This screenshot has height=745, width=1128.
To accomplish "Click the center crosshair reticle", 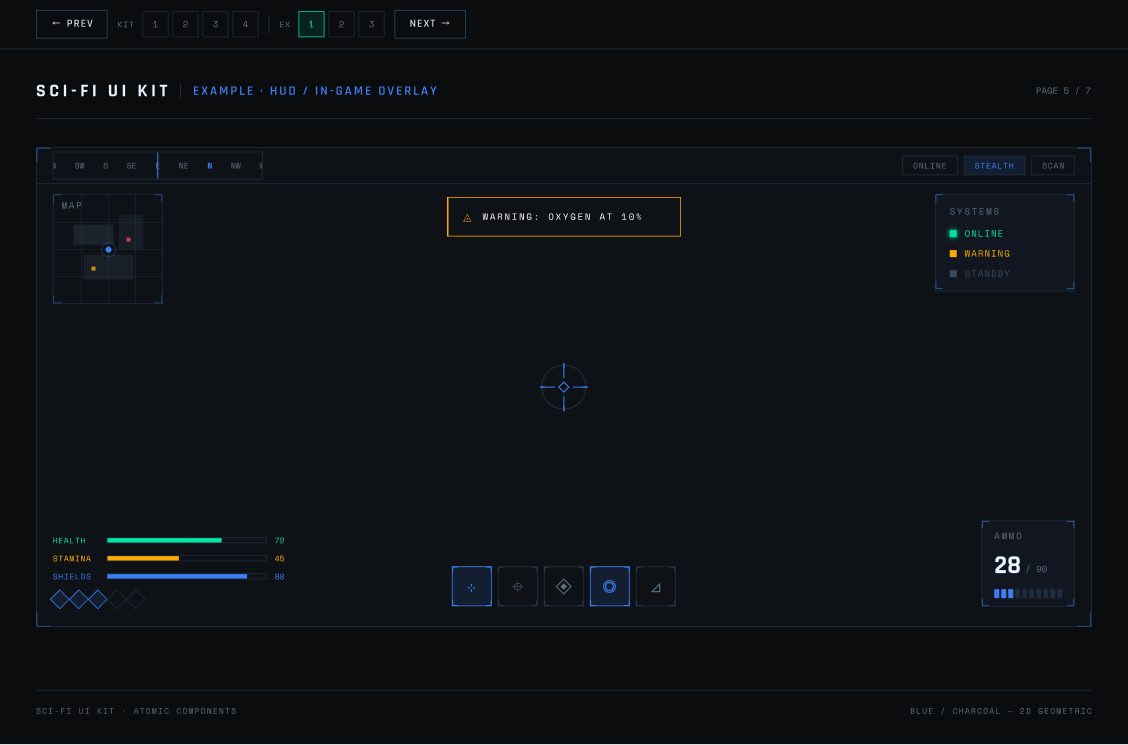I will (564, 387).
